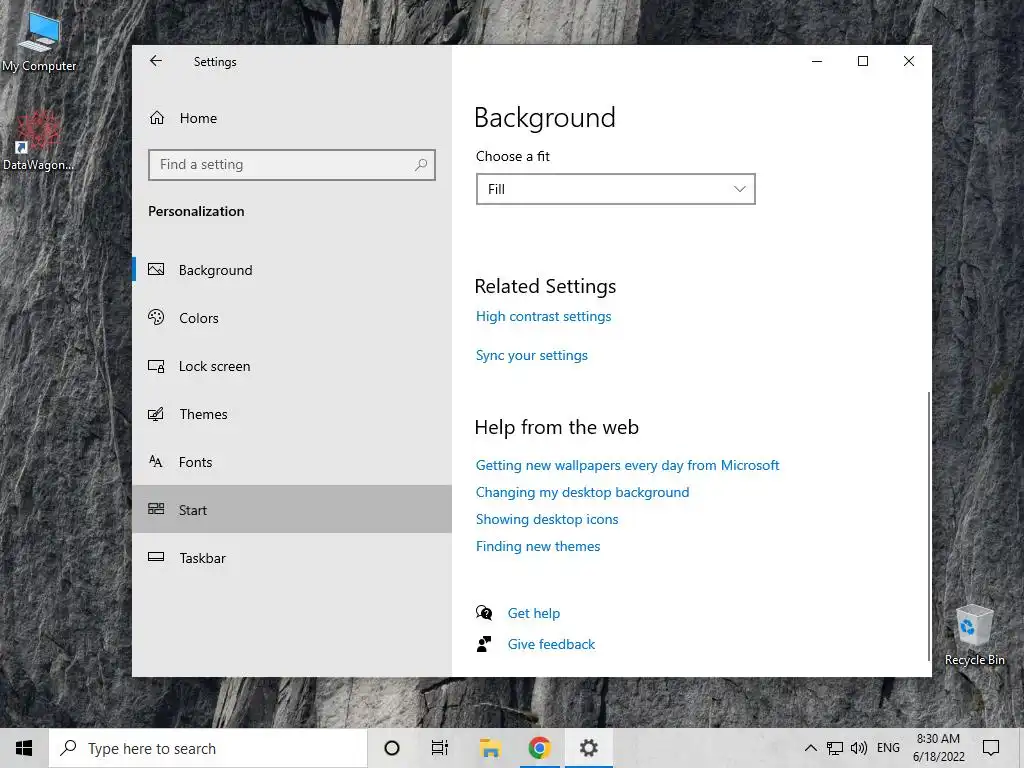Click the network icon in system tray
This screenshot has height=768, width=1024.
click(x=835, y=748)
